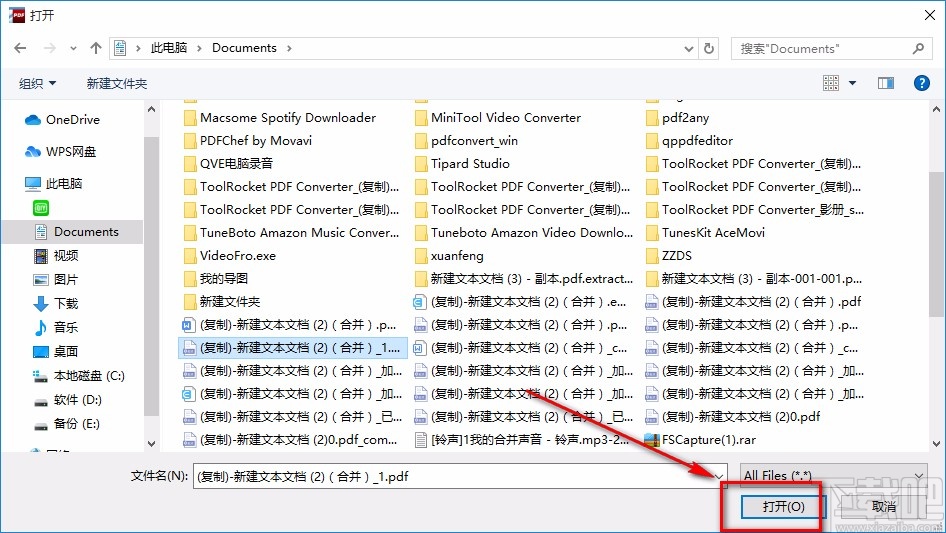The height and width of the screenshot is (533, 946).
Task: Open 视频 folder in sidebar
Action: pyautogui.click(x=56, y=256)
